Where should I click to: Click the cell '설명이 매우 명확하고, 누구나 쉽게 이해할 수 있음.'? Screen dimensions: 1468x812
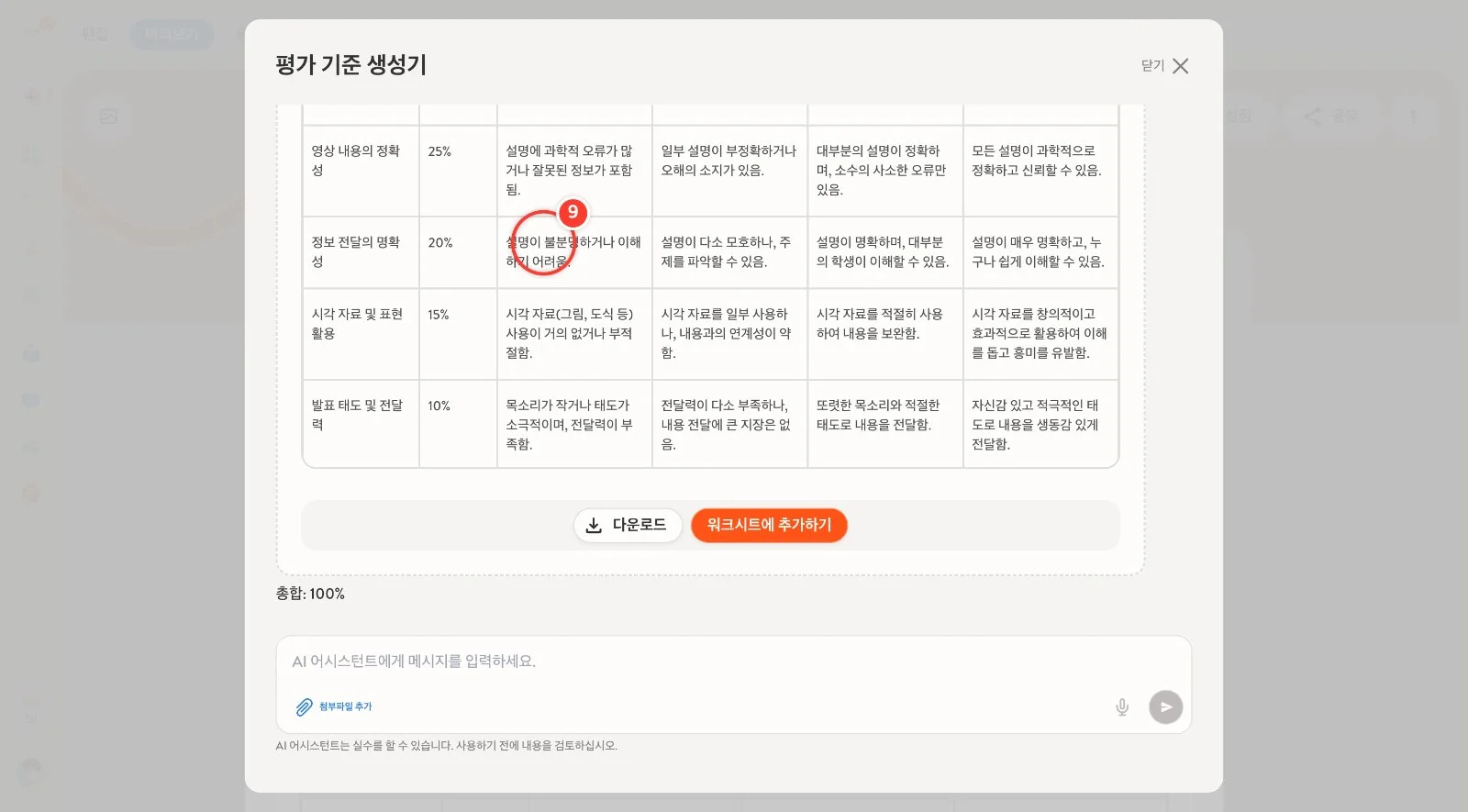(x=1040, y=252)
